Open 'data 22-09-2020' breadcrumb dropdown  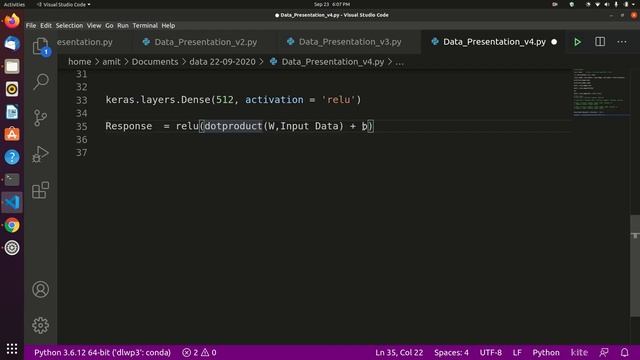point(222,62)
